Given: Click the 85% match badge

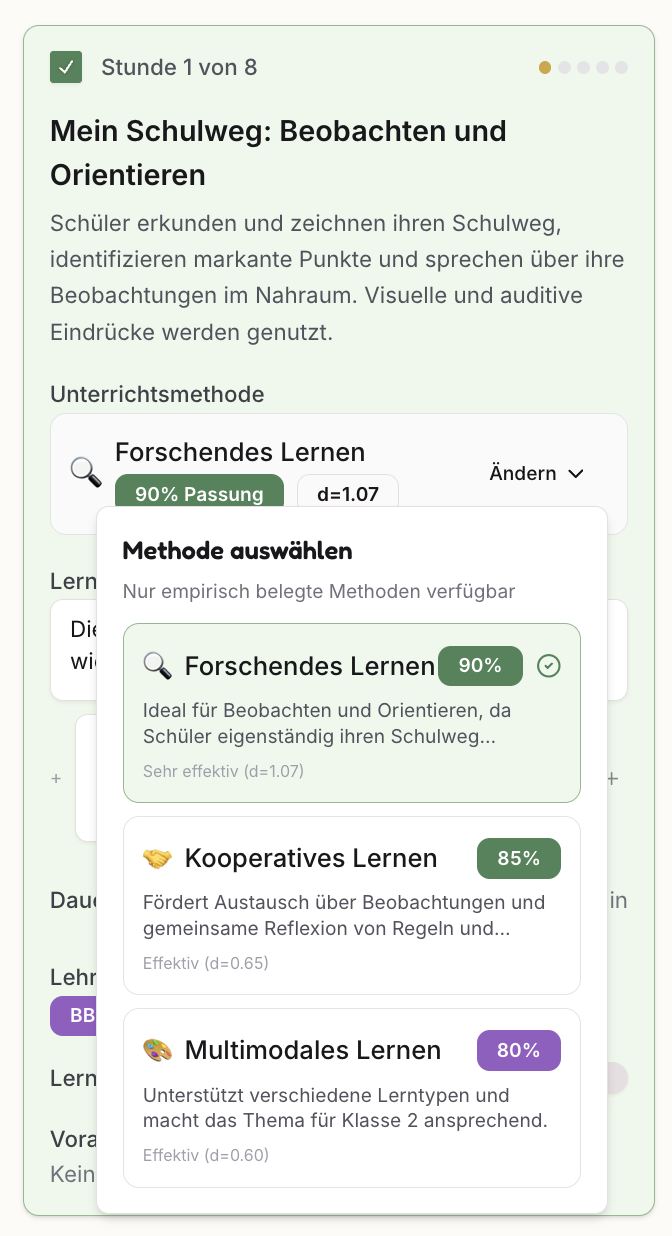Looking at the screenshot, I should 518,858.
